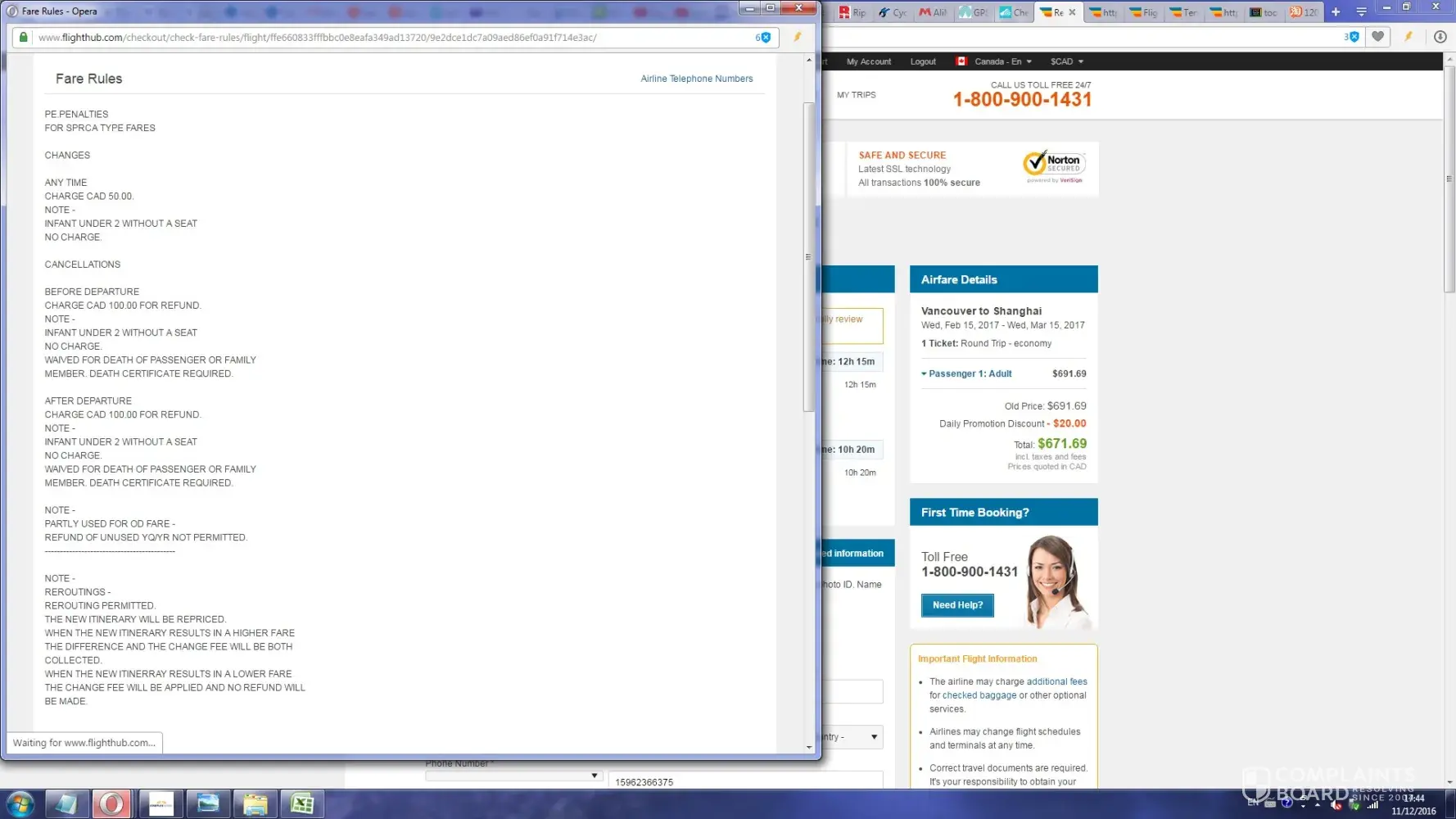Click the Logout link
The height and width of the screenshot is (819, 1456).
(923, 61)
